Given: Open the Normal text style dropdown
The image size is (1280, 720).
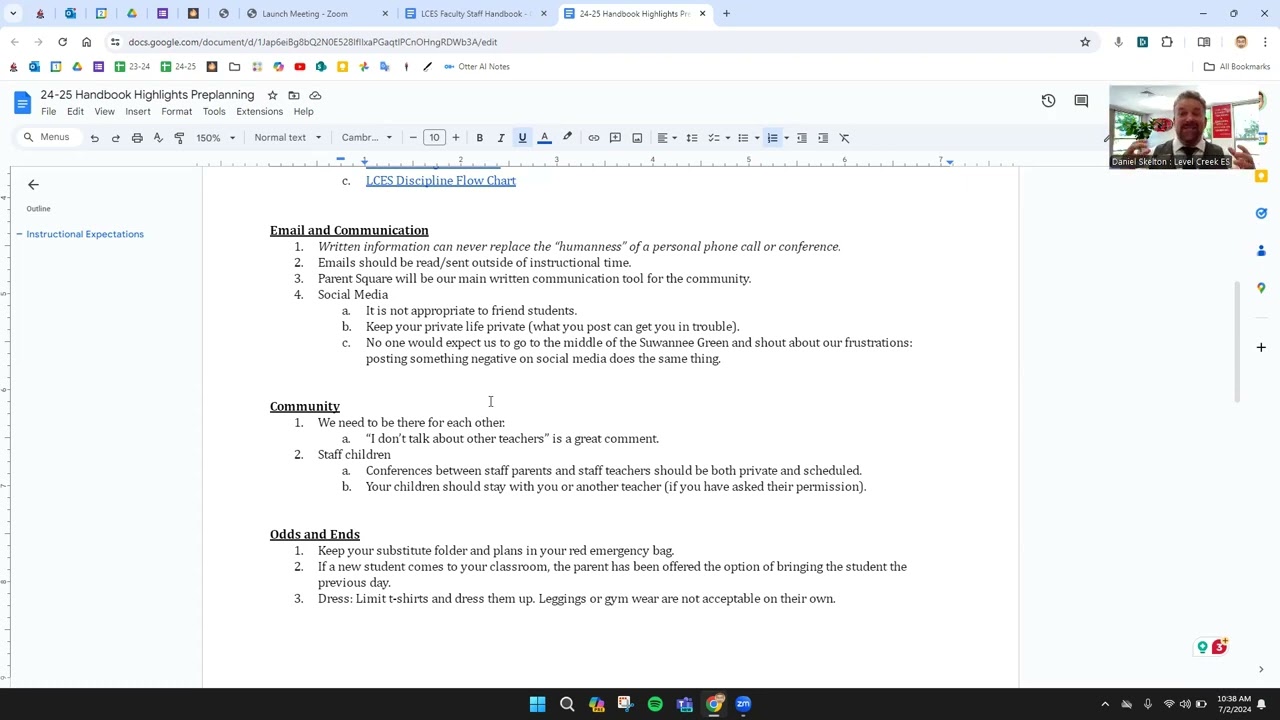Looking at the screenshot, I should click(x=288, y=138).
